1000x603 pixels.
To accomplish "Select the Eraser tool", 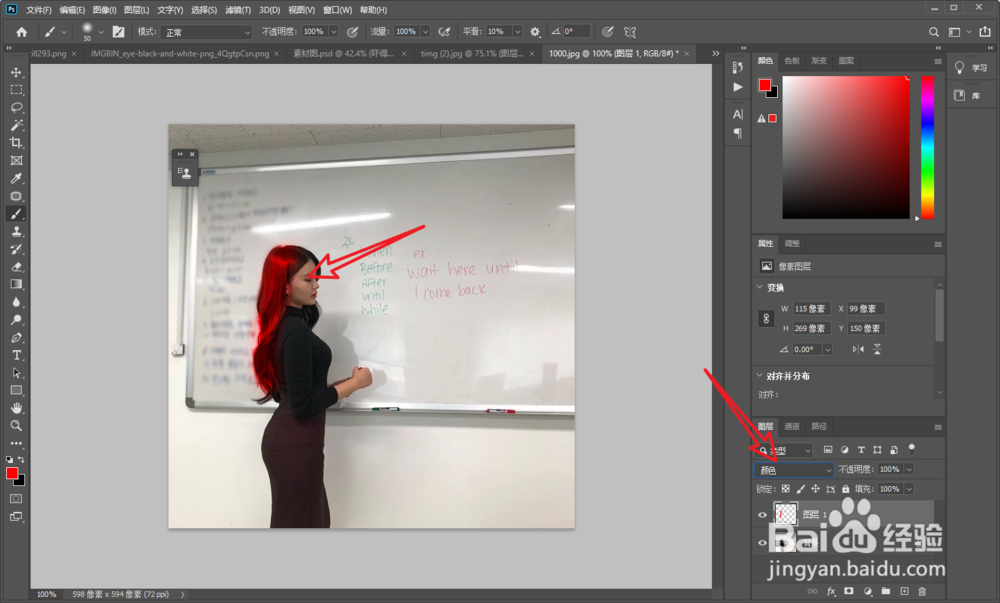I will (x=17, y=266).
